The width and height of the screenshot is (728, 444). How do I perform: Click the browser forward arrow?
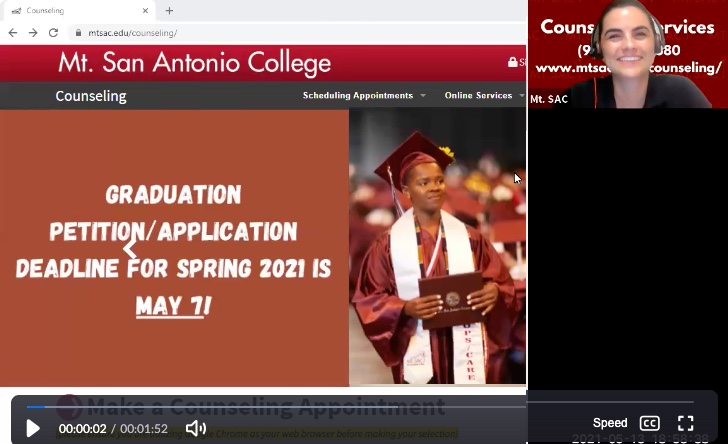coord(33,33)
